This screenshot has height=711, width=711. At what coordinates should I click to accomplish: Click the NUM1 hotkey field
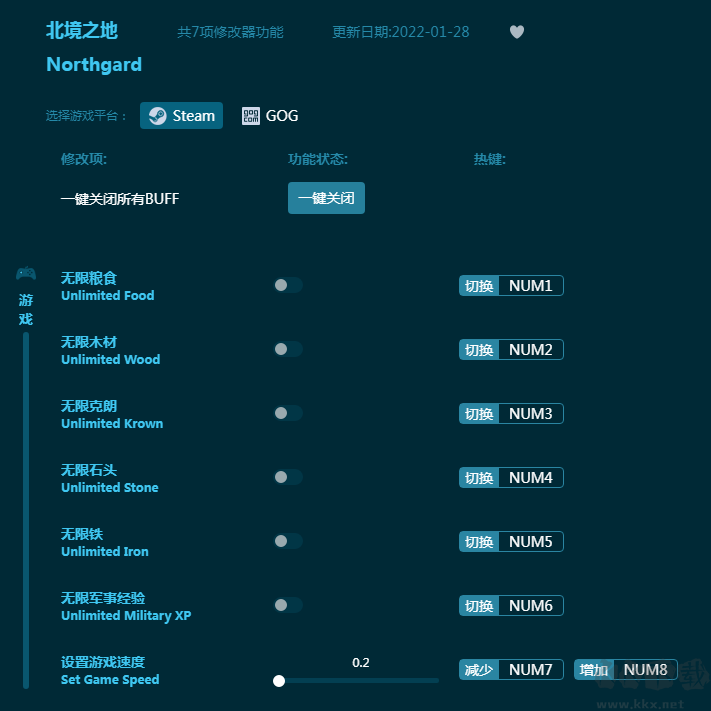pos(531,286)
